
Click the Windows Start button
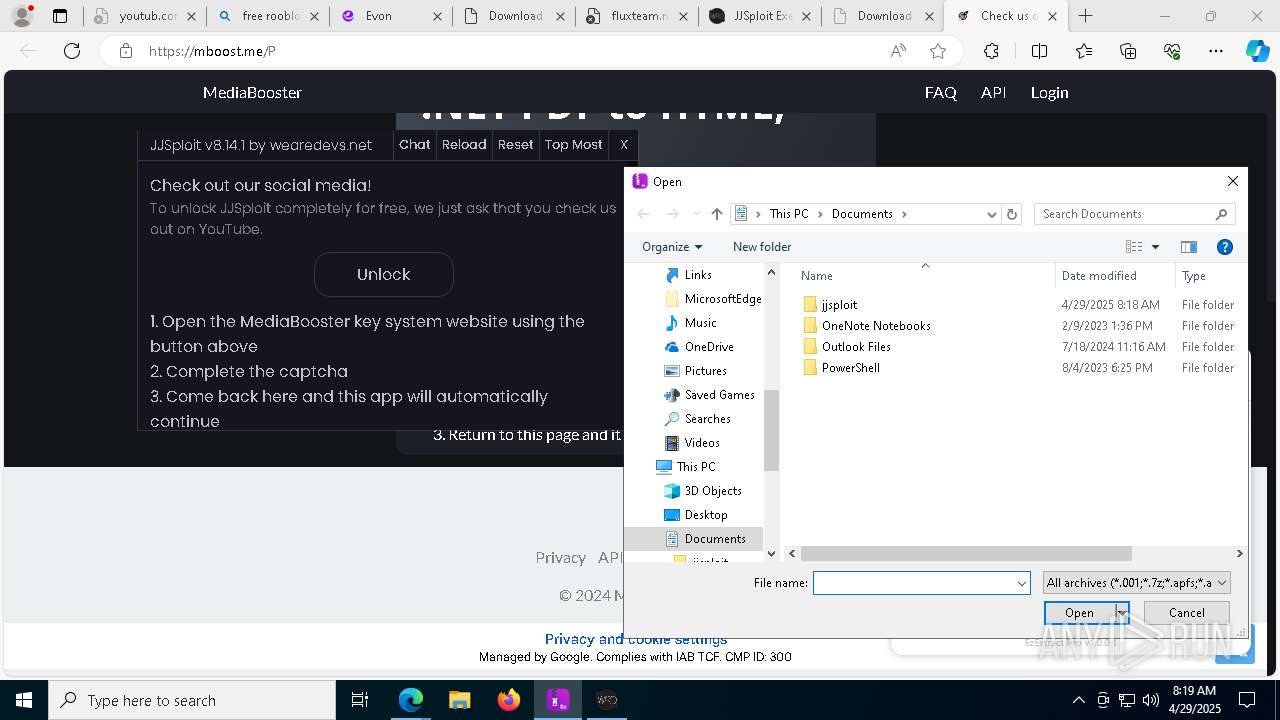[x=24, y=700]
